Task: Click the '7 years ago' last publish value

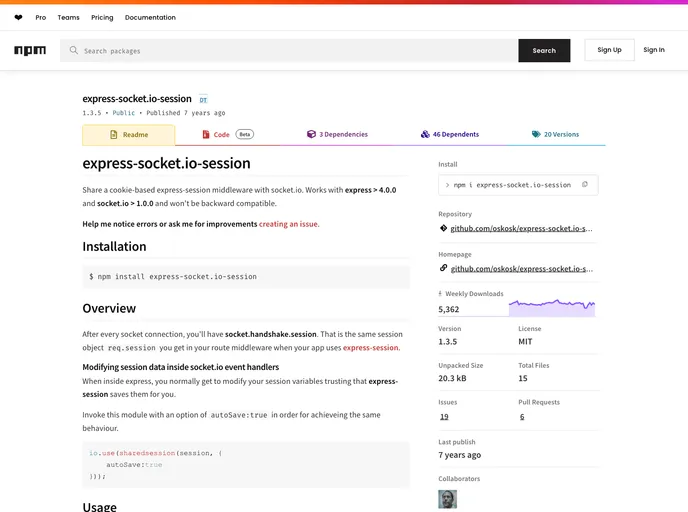Action: tap(459, 455)
